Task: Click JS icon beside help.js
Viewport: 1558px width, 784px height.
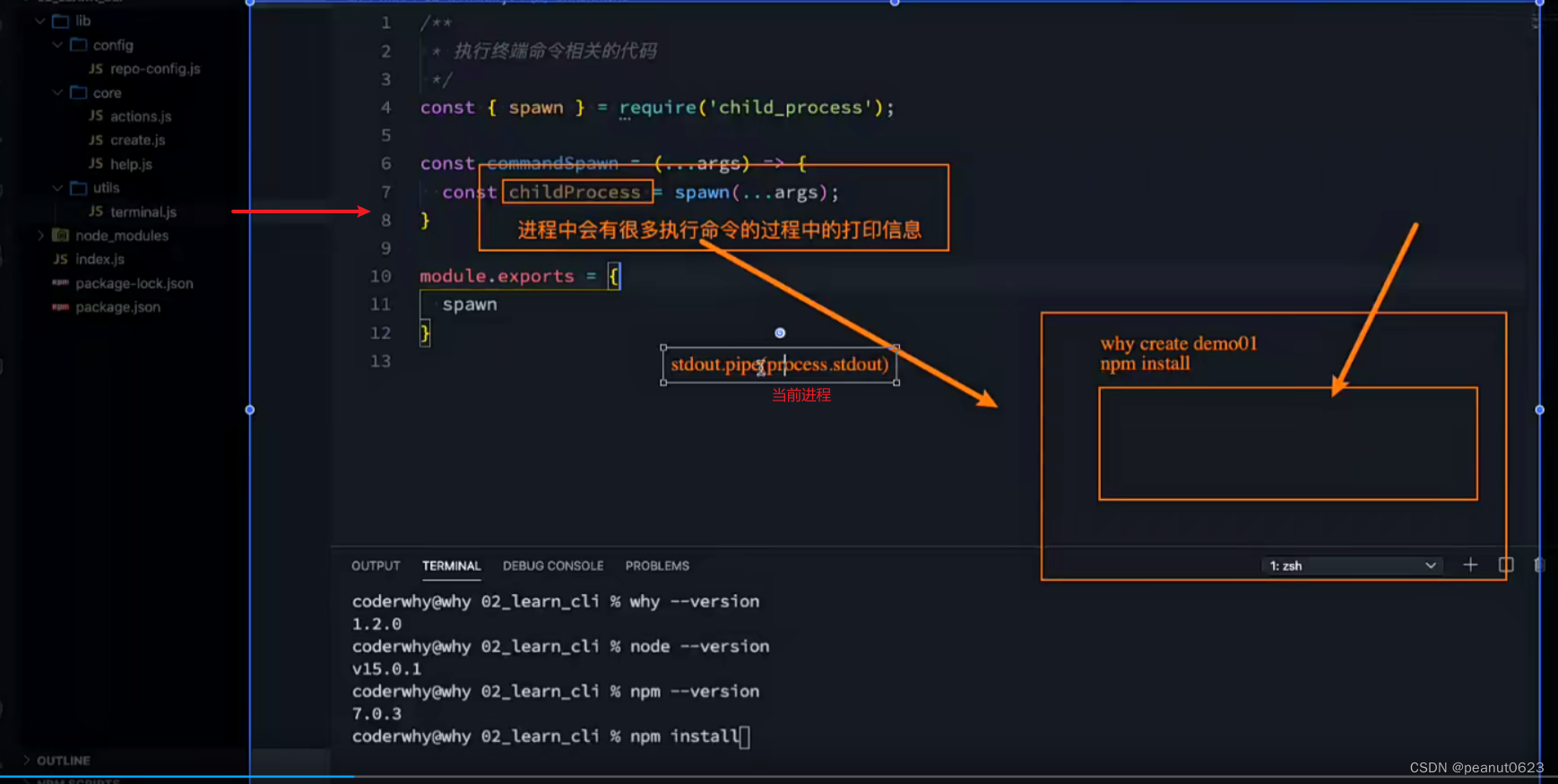Action: 96,163
